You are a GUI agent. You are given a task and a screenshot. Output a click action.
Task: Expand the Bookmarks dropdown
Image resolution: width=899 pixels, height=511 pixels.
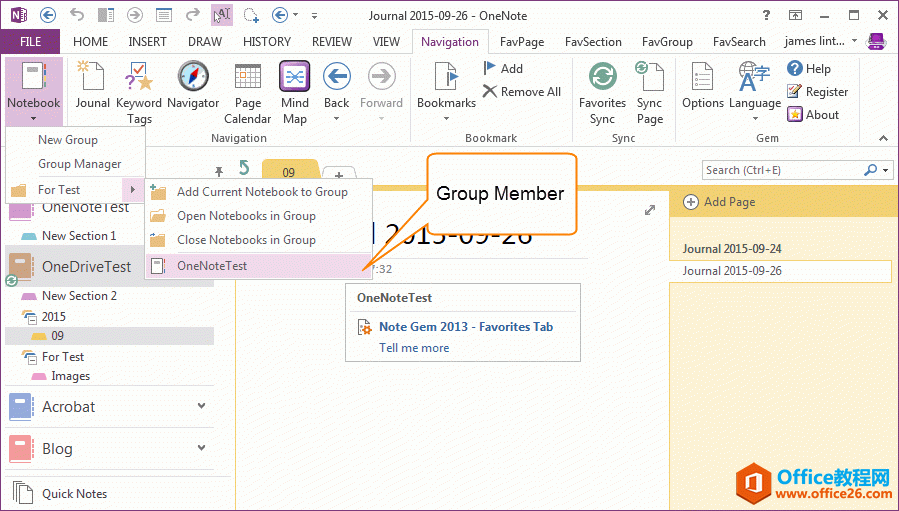[446, 118]
